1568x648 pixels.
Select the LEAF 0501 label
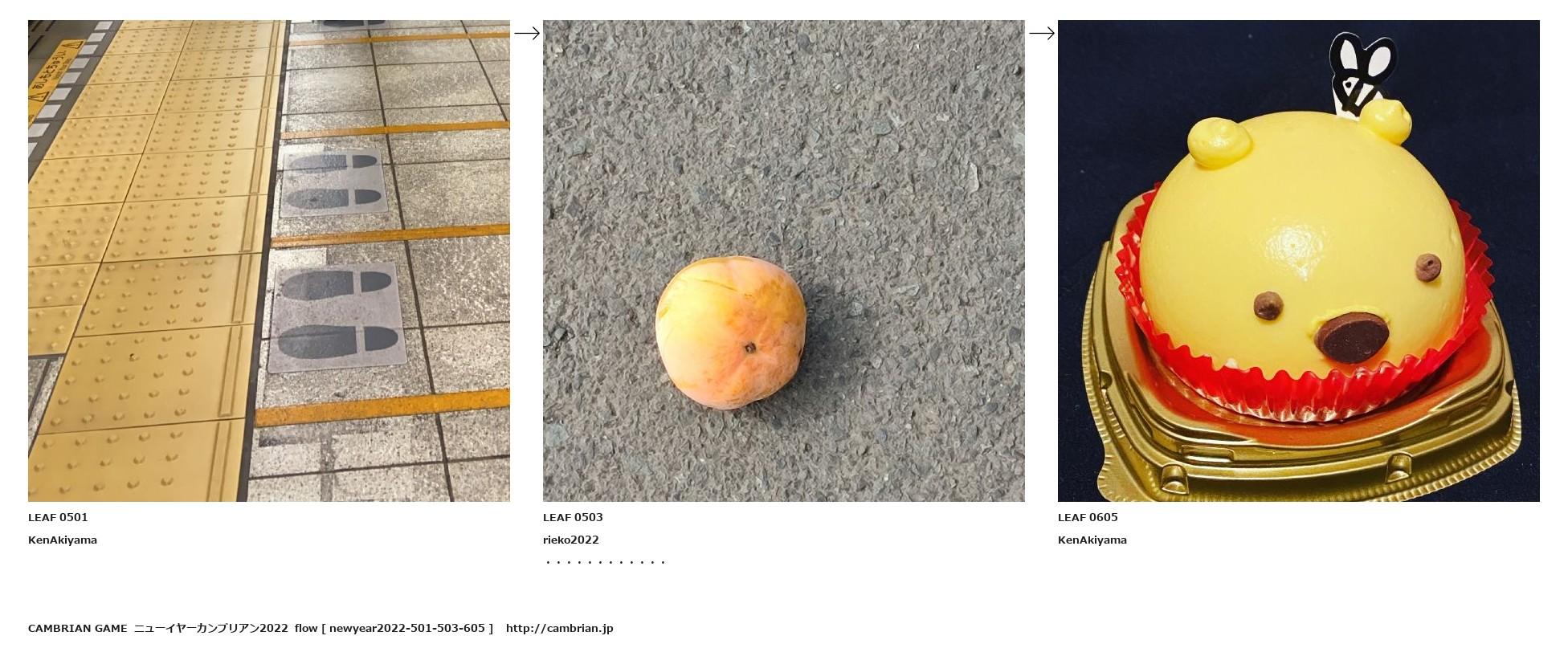point(58,517)
